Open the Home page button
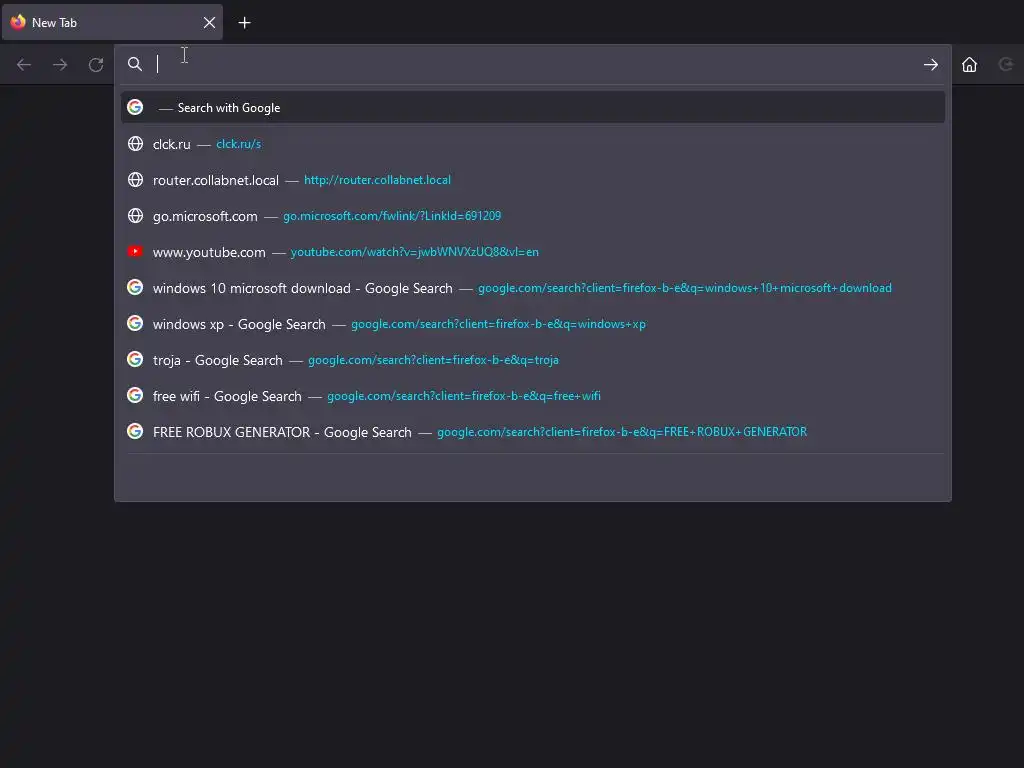Viewport: 1024px width, 768px height. pyautogui.click(x=970, y=65)
